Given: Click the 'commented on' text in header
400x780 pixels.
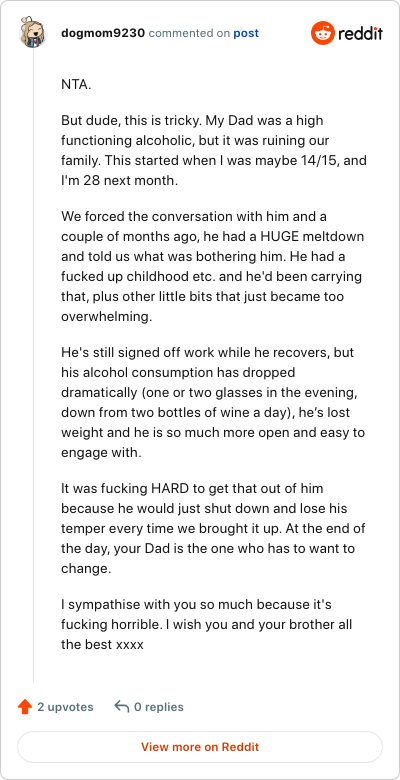Looking at the screenshot, I should (x=189, y=33).
